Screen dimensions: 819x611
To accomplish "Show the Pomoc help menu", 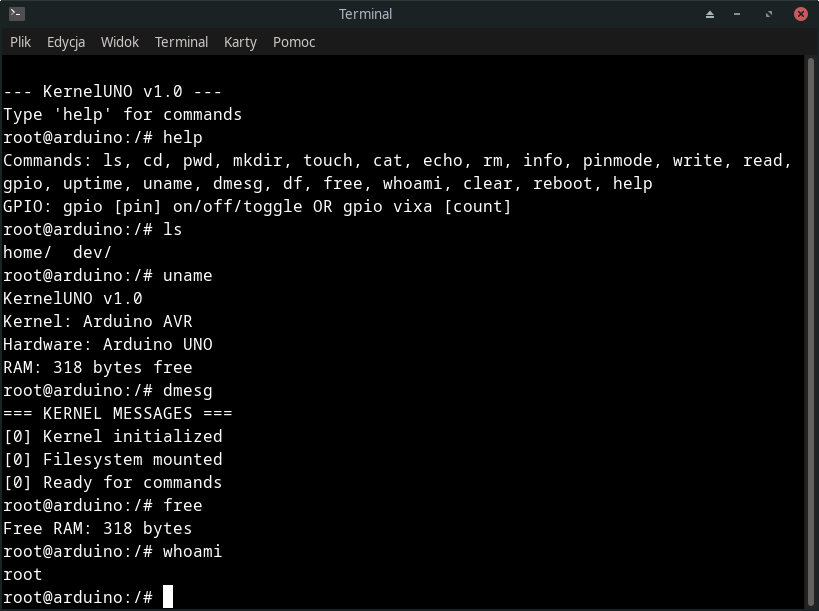I will 294,42.
